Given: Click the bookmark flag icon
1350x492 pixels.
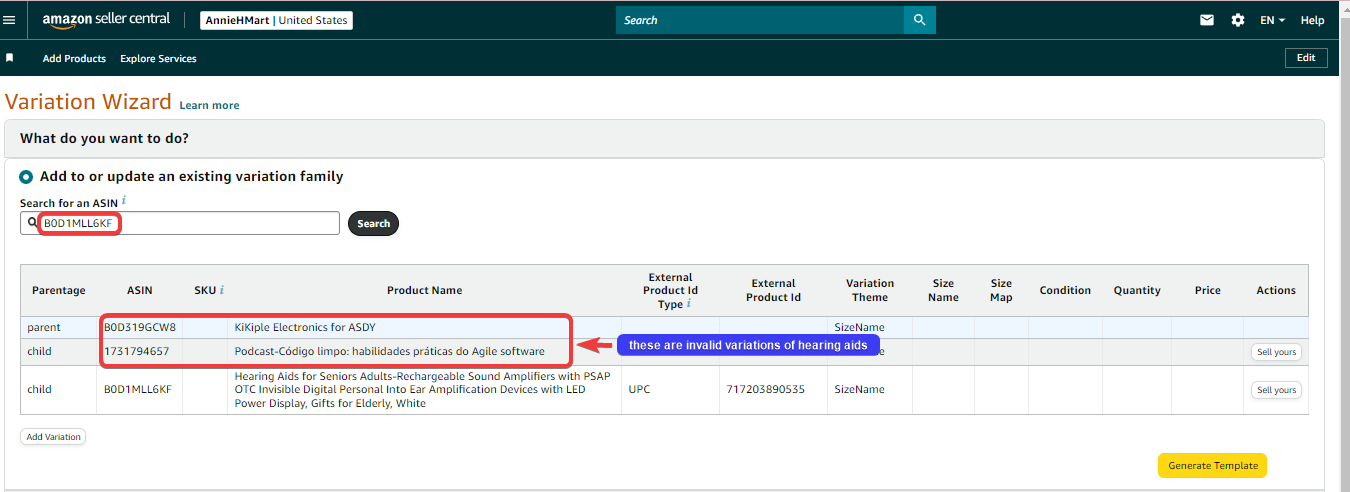Looking at the screenshot, I should (10, 58).
